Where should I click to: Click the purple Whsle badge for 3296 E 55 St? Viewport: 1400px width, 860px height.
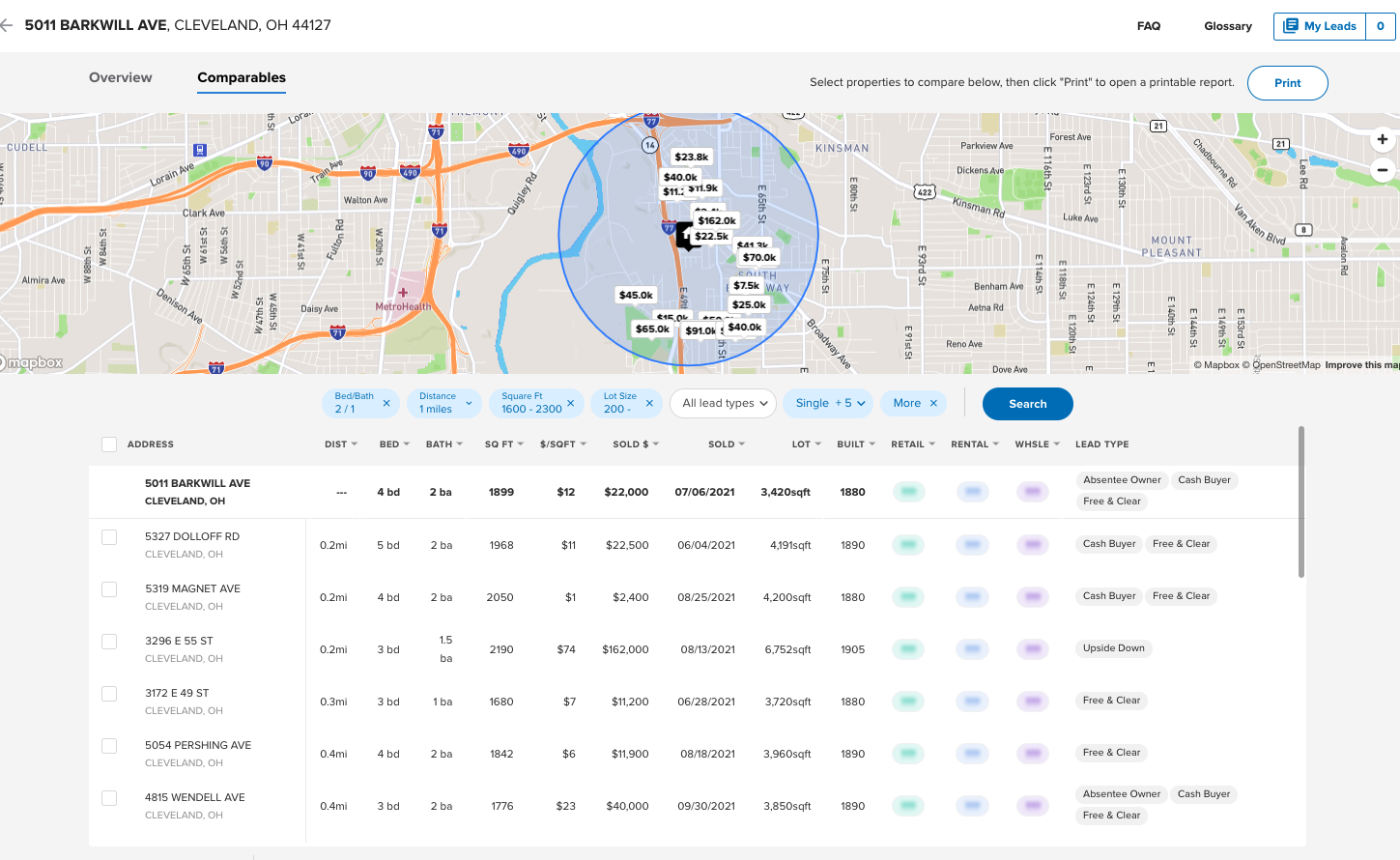1032,648
